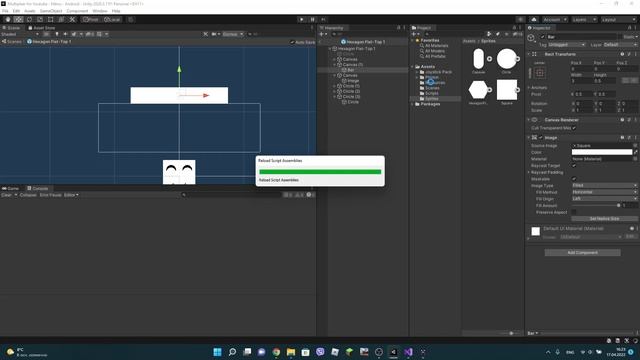Click the color eyedropper icon
The image size is (640, 360).
[x=635, y=152]
